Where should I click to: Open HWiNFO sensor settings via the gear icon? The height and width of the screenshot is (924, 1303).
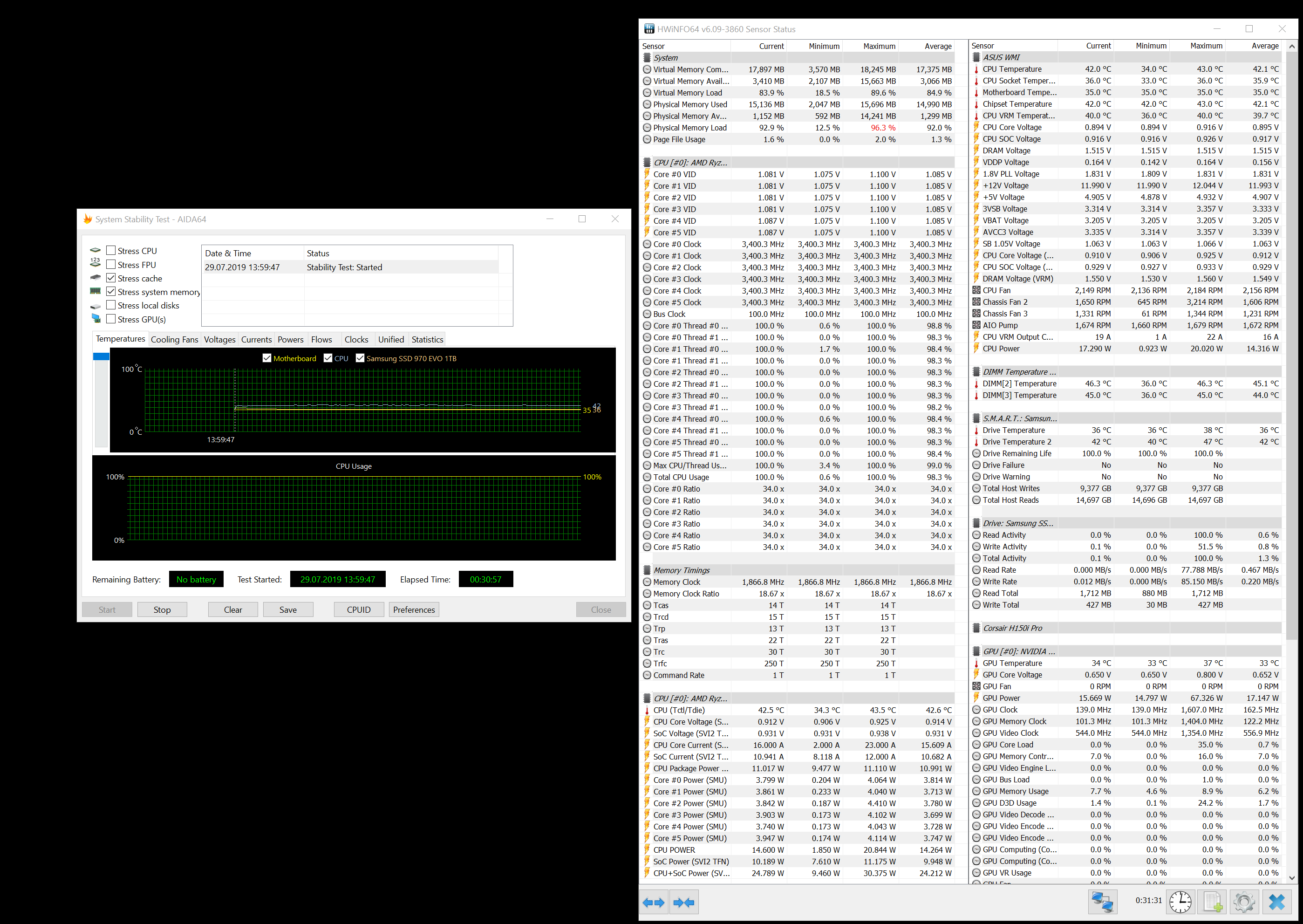click(1244, 903)
